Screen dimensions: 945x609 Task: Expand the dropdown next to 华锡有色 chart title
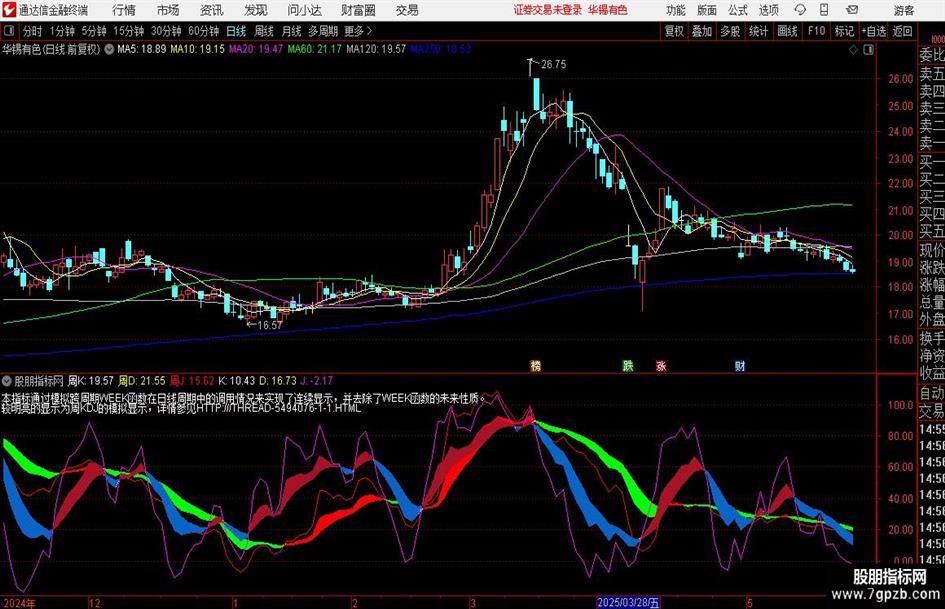point(109,49)
